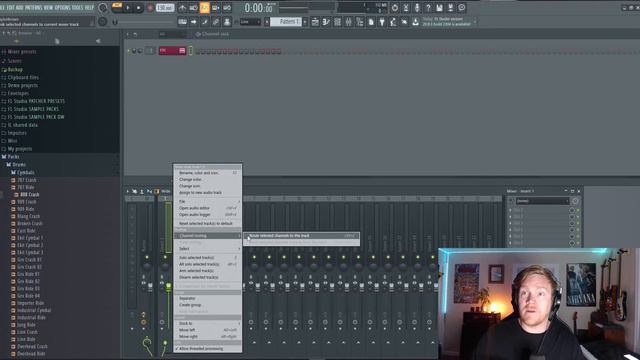The image size is (640, 360).
Task: Click the download arrow icon in toolbar
Action: coord(415,22)
